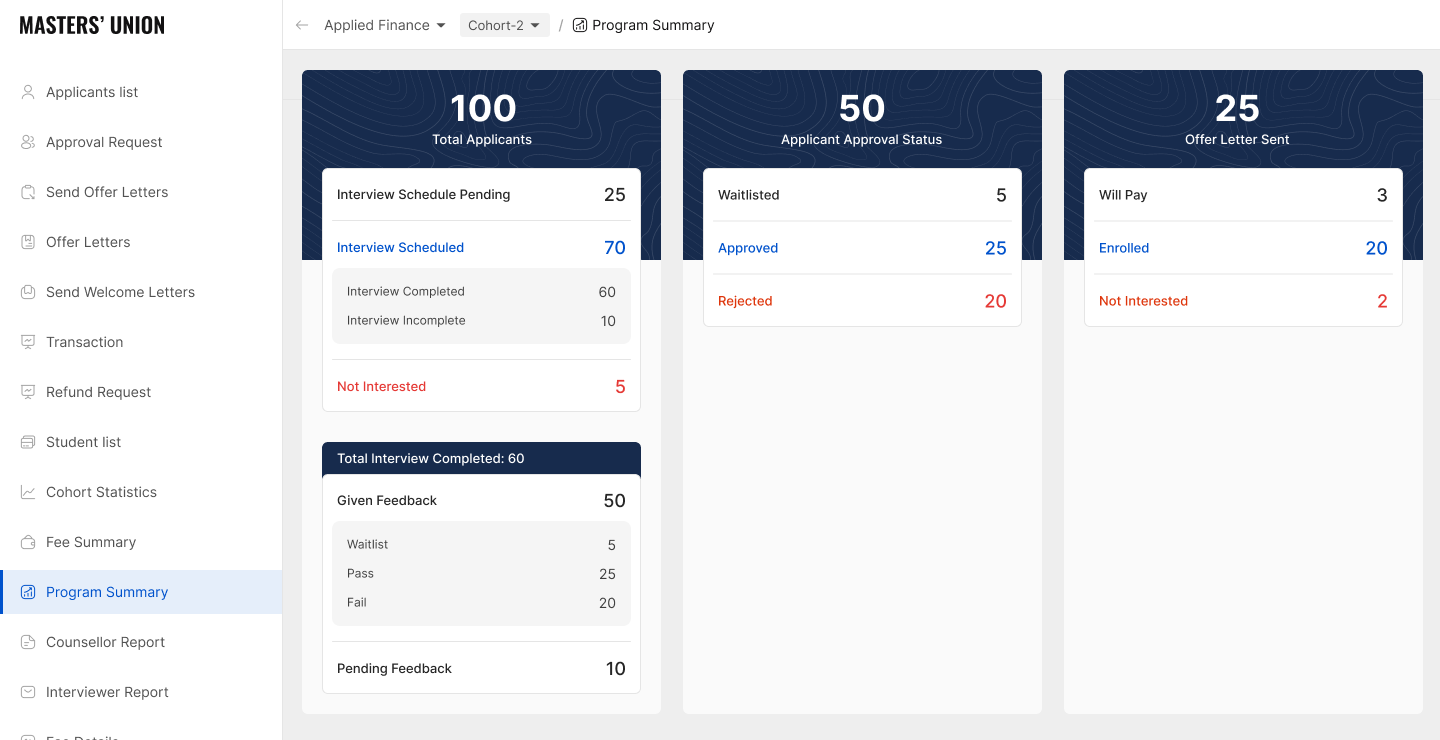Screen dimensions: 1440x740
Task: Click the Approval Request people icon
Action: coord(28,142)
